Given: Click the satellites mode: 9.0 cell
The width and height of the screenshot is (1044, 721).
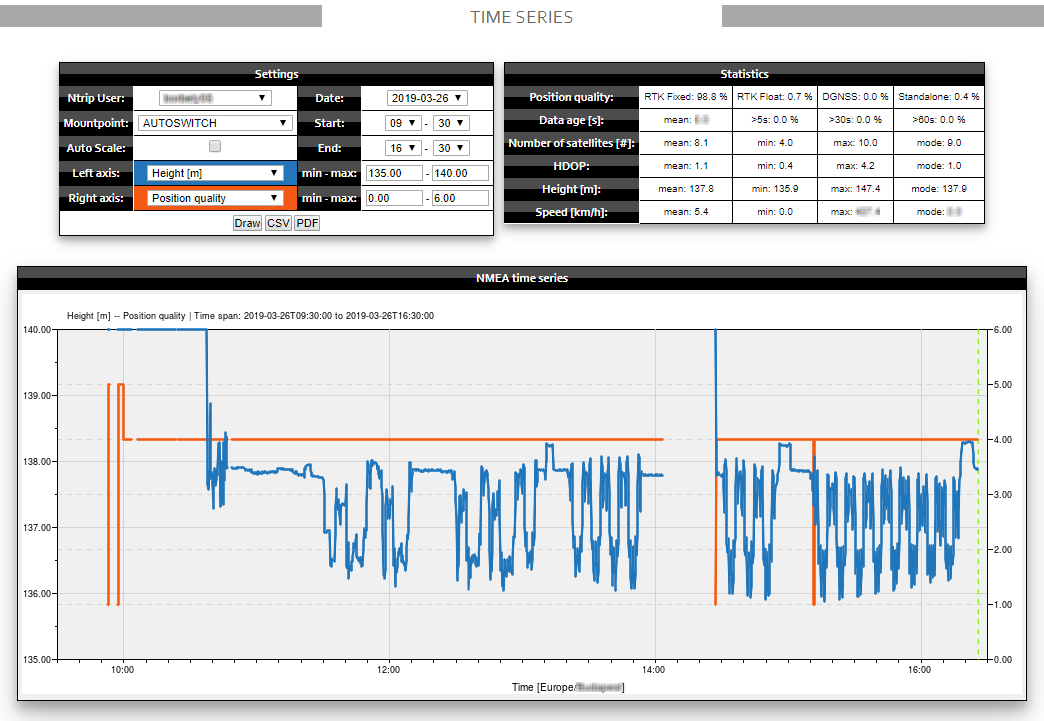Looking at the screenshot, I should point(939,142).
